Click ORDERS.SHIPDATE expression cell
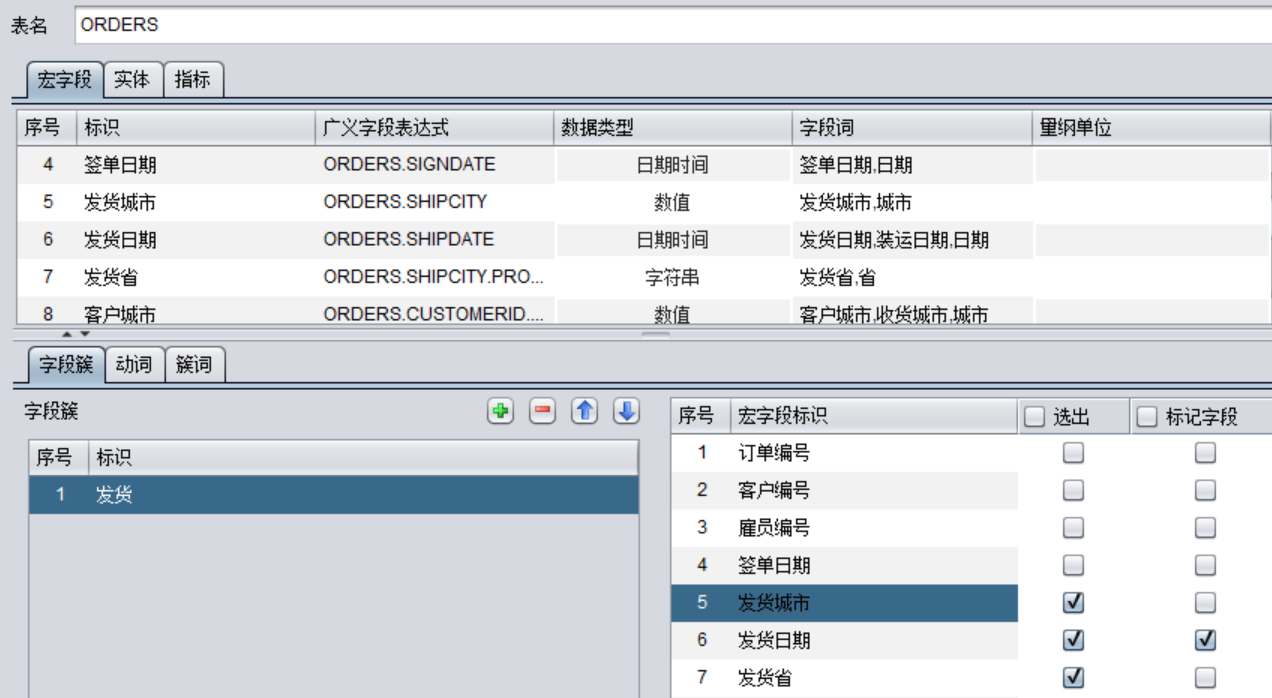The image size is (1272, 698). [434, 240]
